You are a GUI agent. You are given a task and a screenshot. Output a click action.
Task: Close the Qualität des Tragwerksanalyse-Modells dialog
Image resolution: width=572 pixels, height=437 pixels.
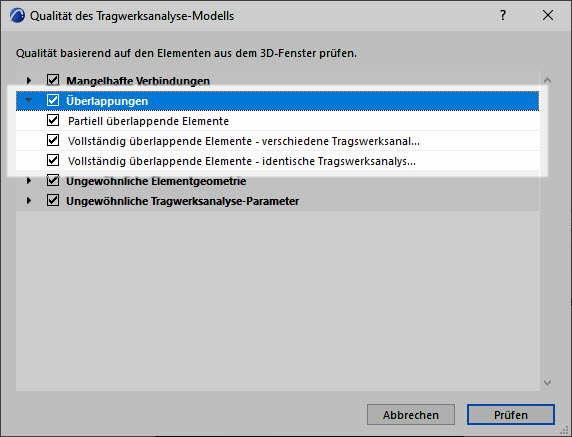[x=548, y=15]
